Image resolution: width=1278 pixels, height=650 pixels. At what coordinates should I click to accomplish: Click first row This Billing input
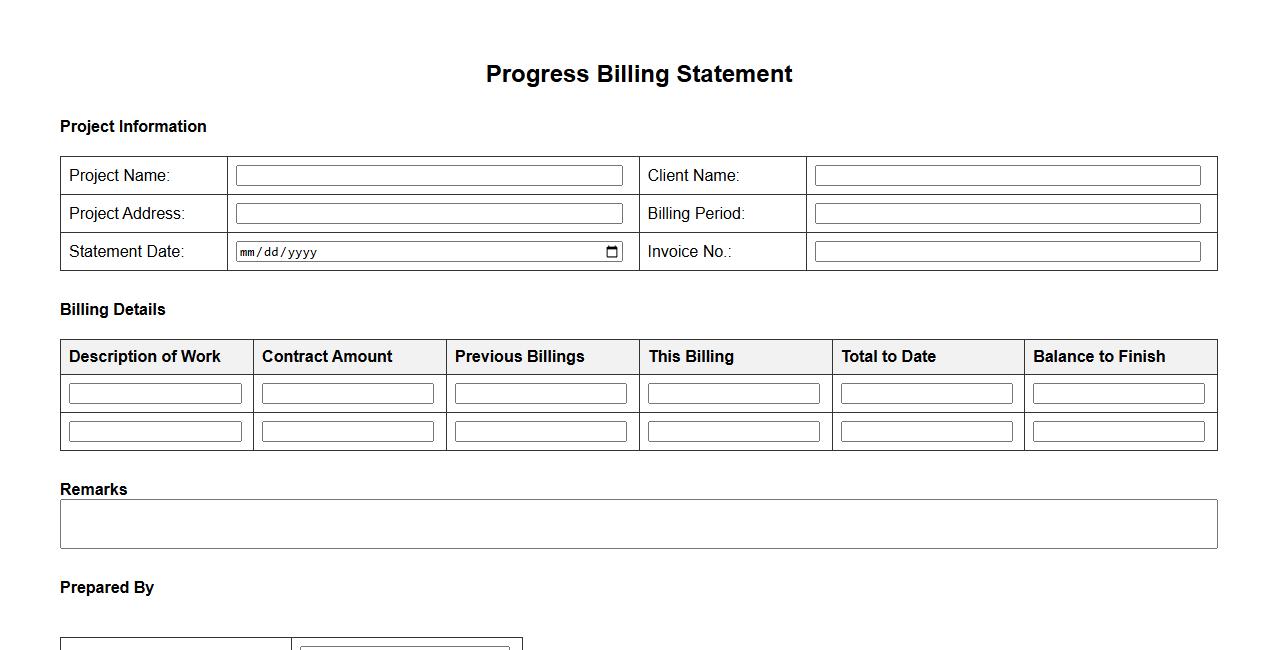point(734,394)
